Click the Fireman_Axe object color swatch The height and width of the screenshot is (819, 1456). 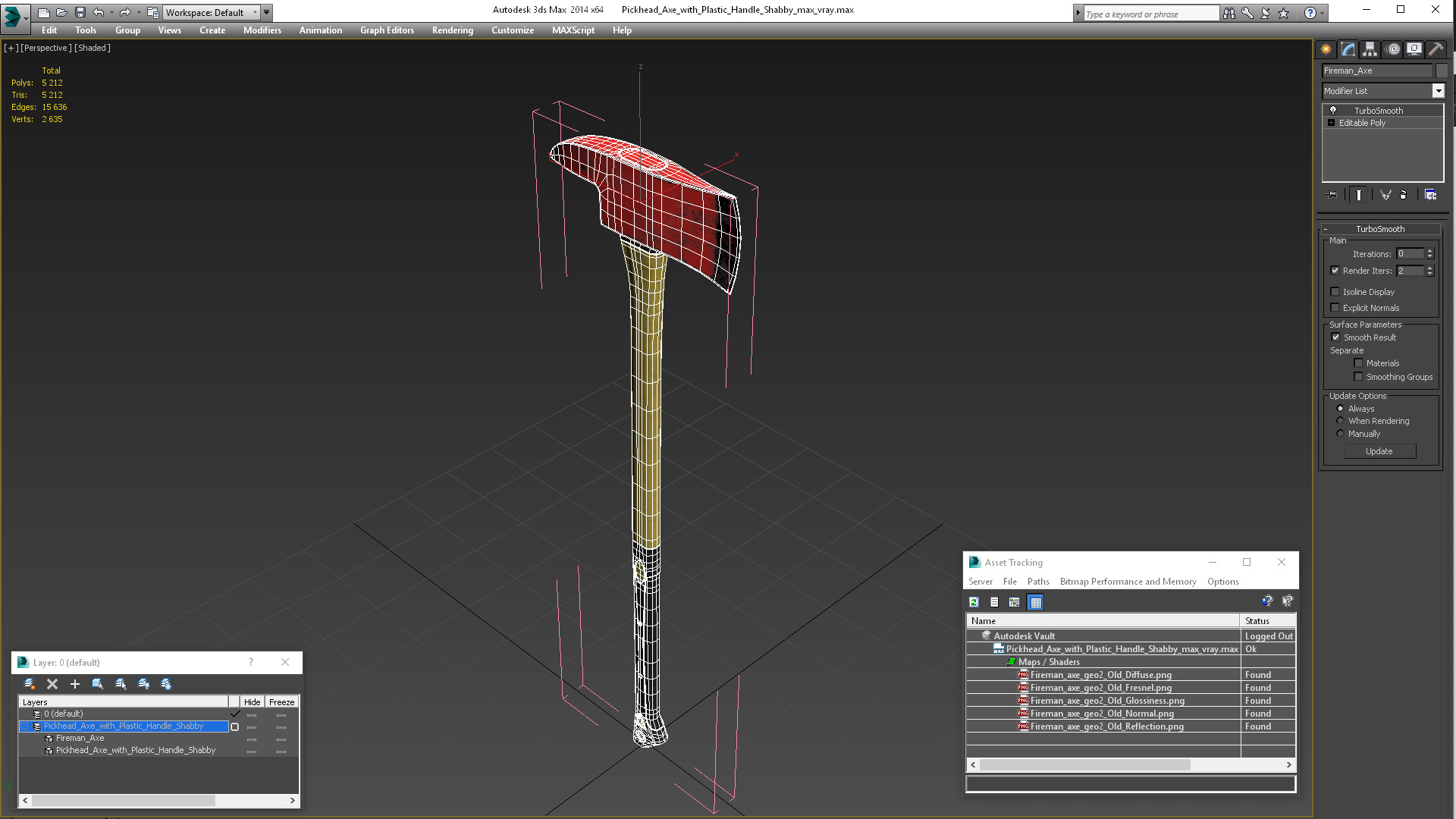click(x=1442, y=71)
